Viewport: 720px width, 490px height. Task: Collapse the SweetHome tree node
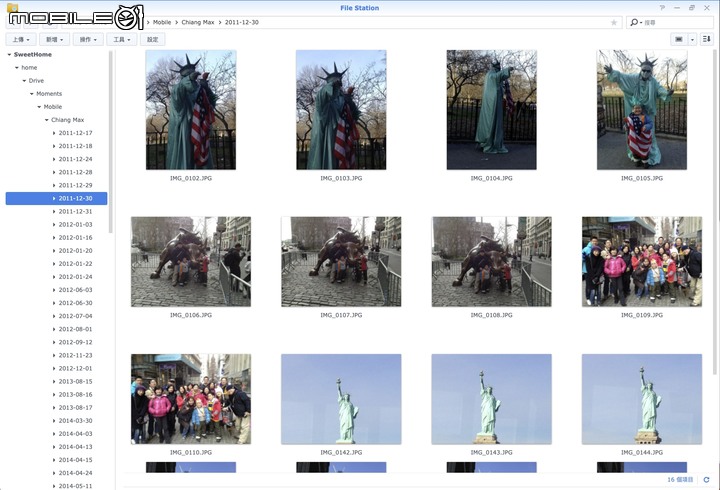coord(9,55)
